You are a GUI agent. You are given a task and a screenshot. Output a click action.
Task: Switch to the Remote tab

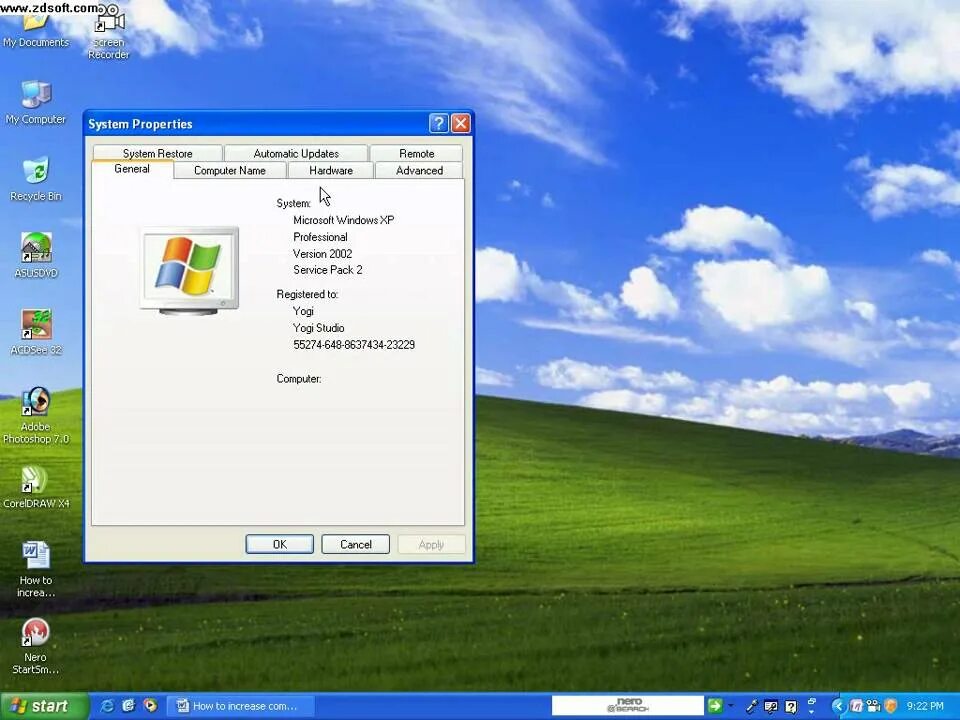coord(416,153)
